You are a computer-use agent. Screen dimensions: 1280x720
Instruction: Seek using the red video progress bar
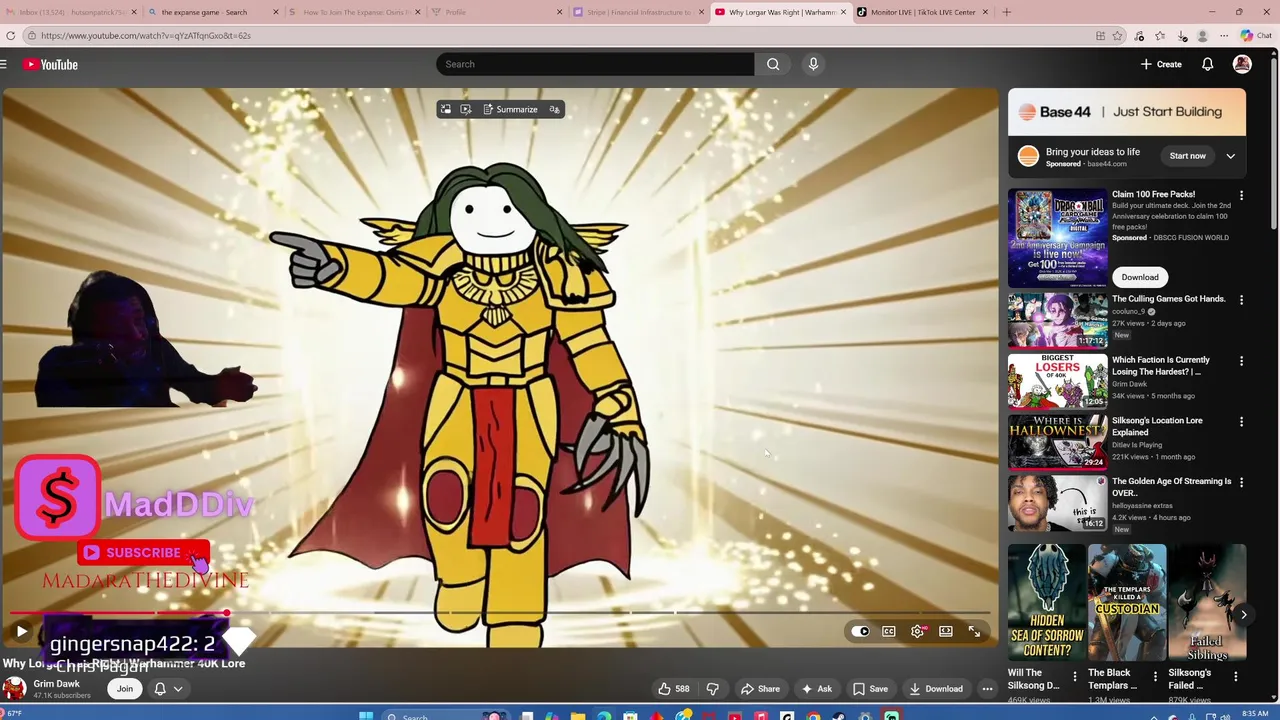[x=500, y=613]
